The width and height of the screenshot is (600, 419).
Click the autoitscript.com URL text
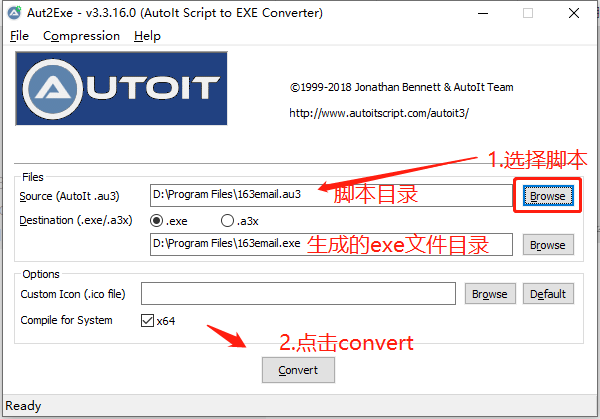click(x=379, y=113)
